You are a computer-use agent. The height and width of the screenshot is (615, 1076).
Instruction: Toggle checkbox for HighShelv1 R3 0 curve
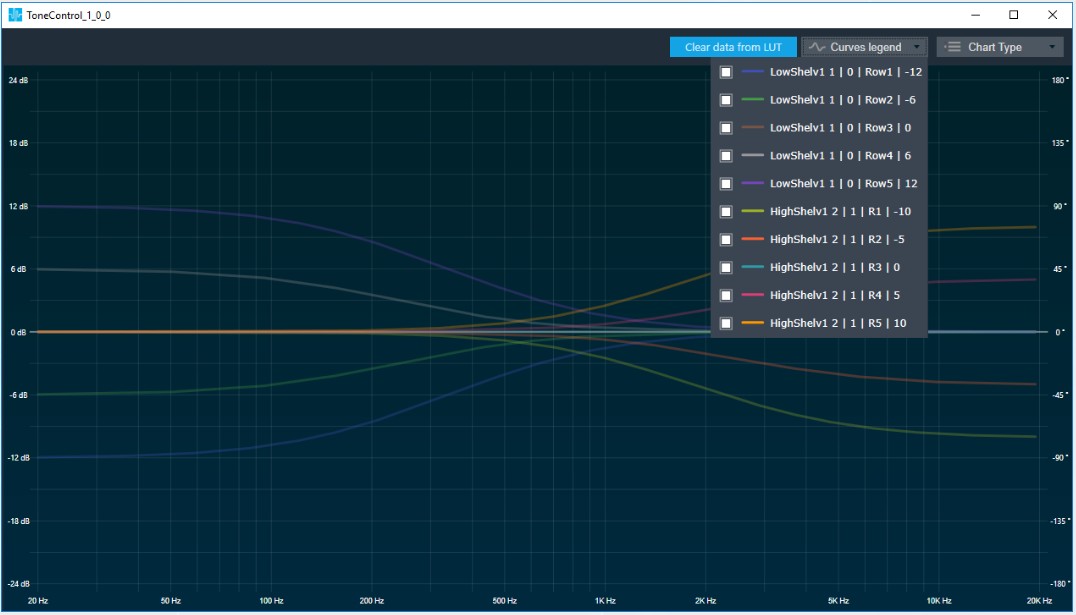click(x=726, y=268)
